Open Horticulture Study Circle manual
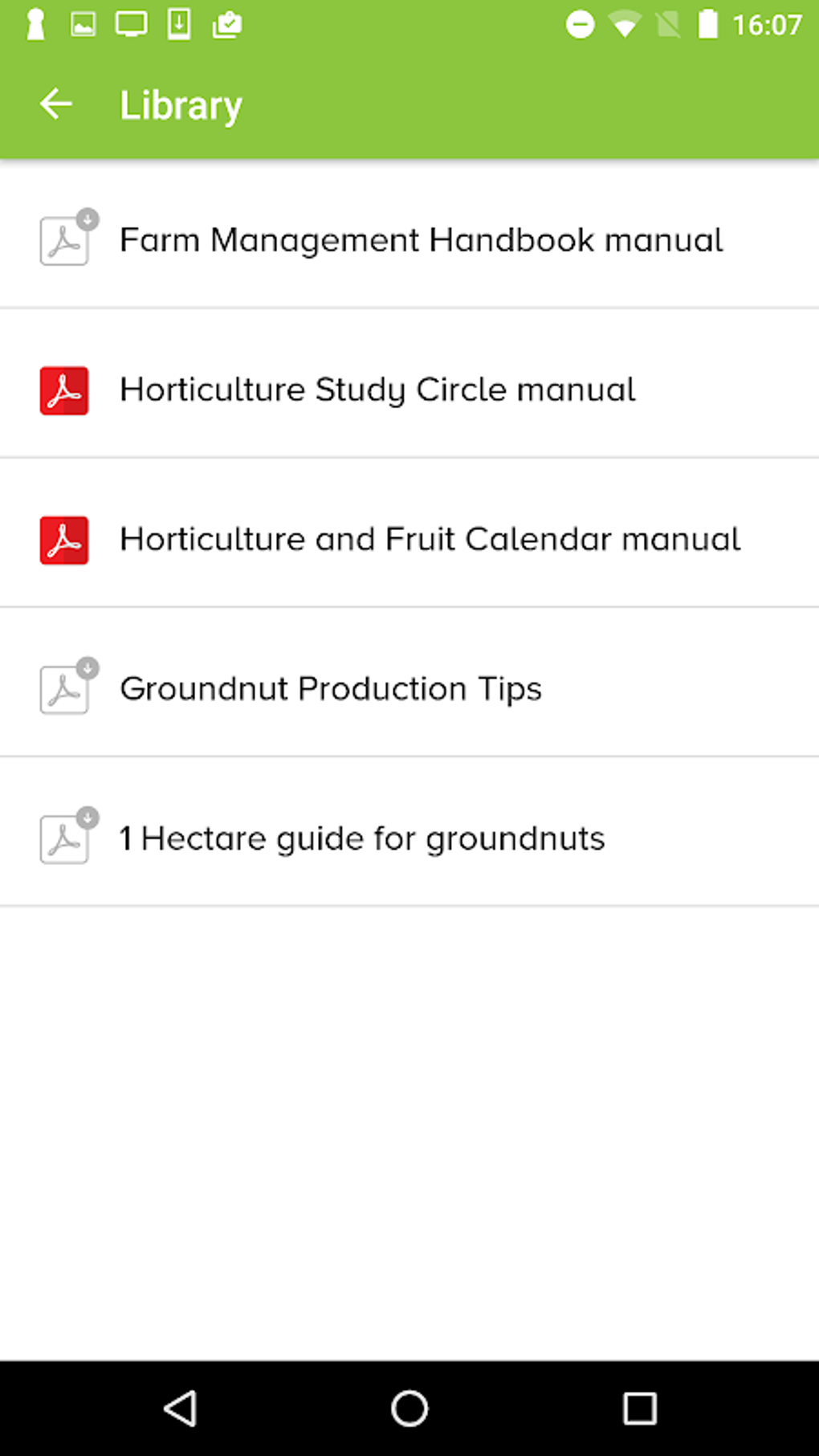The image size is (819, 1456). point(377,390)
